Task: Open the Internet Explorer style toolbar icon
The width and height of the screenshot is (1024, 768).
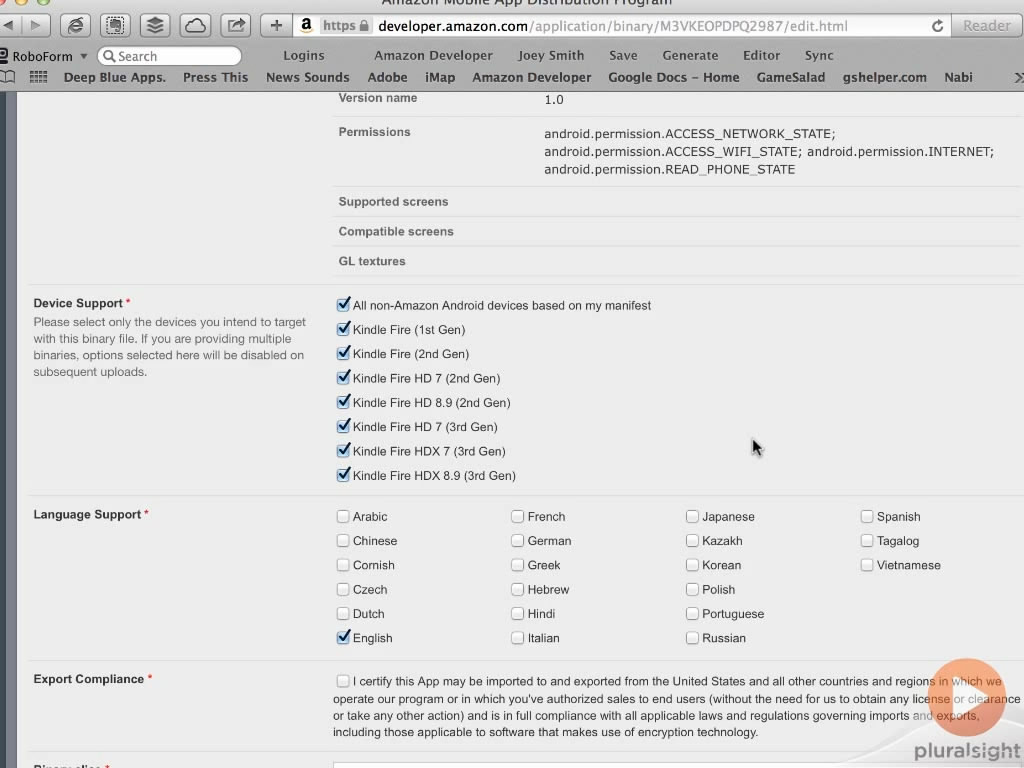Action: 75,26
